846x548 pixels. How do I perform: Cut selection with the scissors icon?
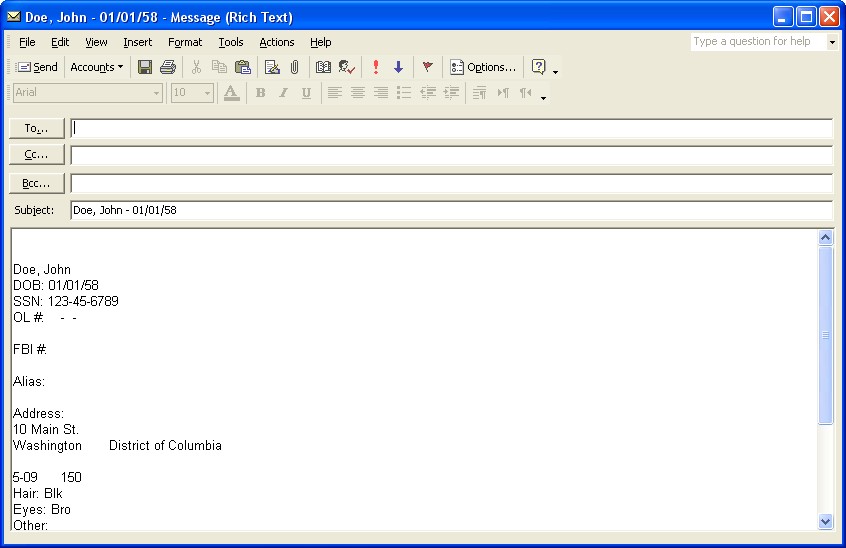(196, 67)
